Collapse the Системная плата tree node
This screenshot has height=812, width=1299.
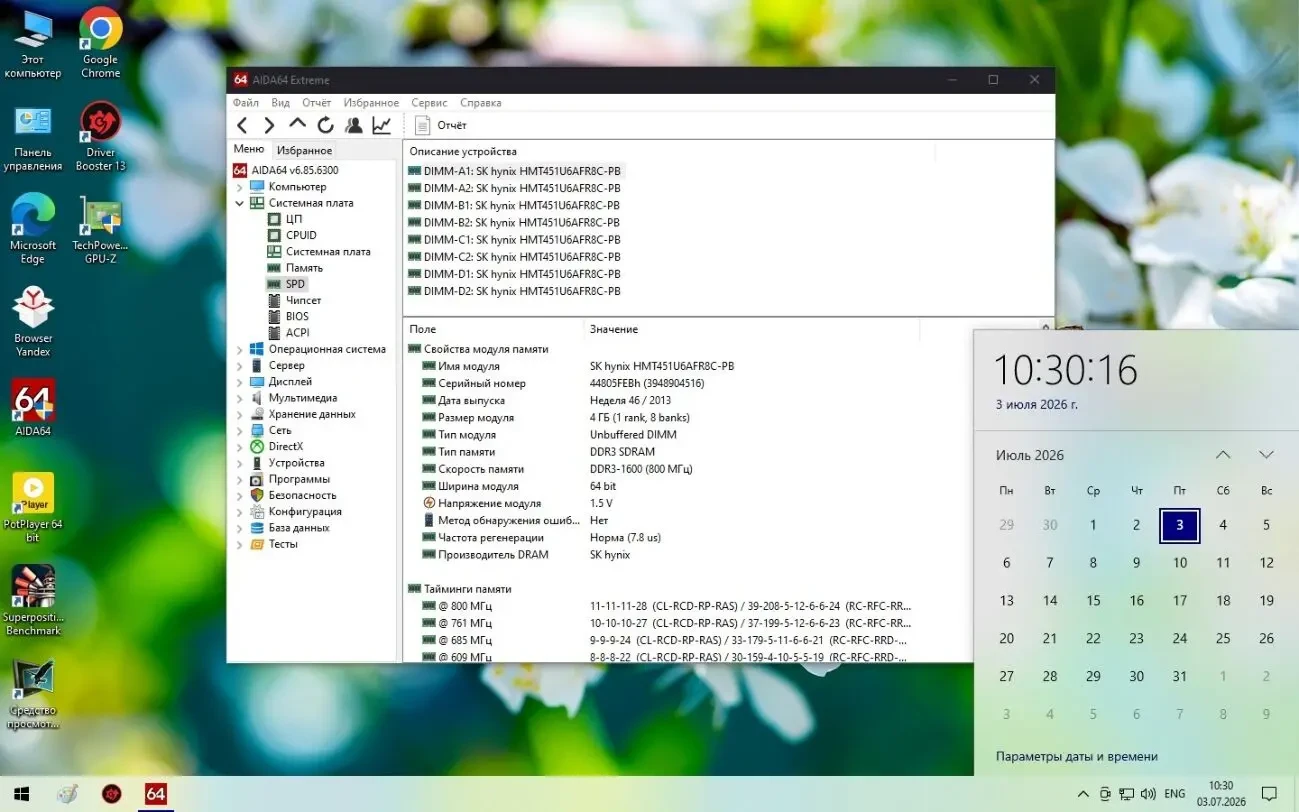[x=240, y=203]
